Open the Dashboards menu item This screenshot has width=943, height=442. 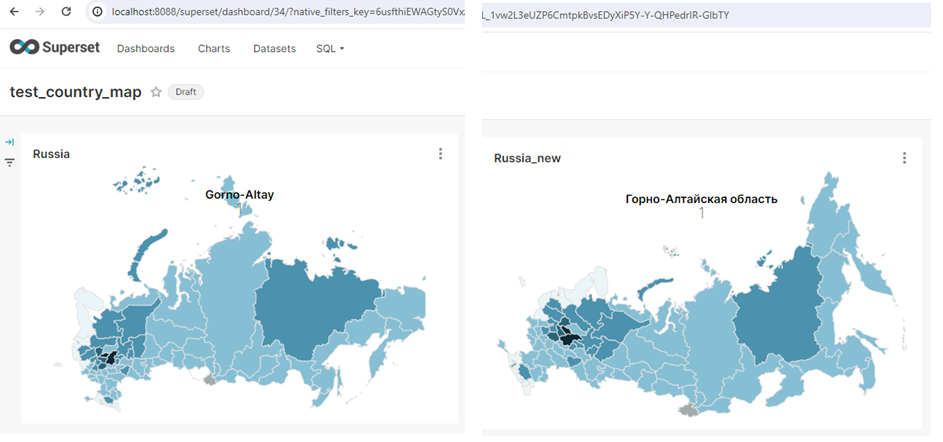click(146, 49)
